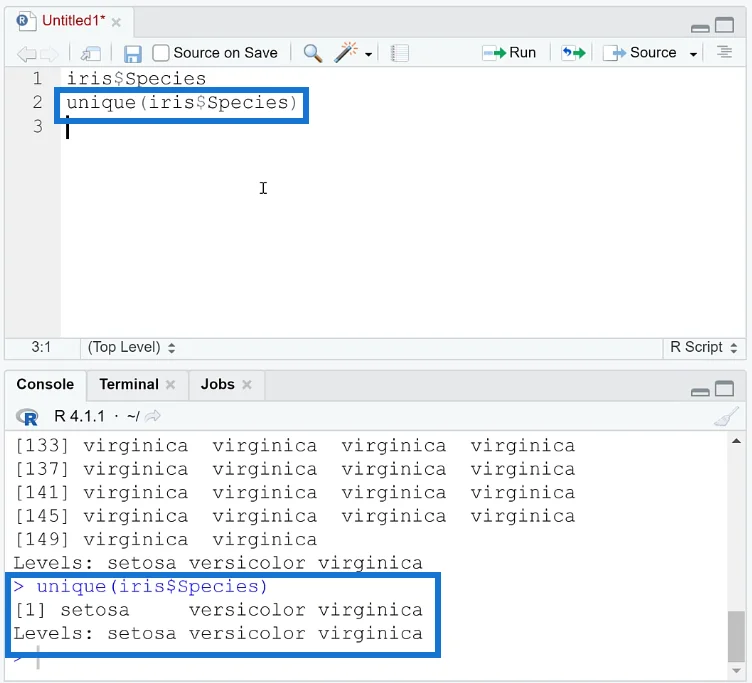Click console scrollbar up arrow

(737, 441)
